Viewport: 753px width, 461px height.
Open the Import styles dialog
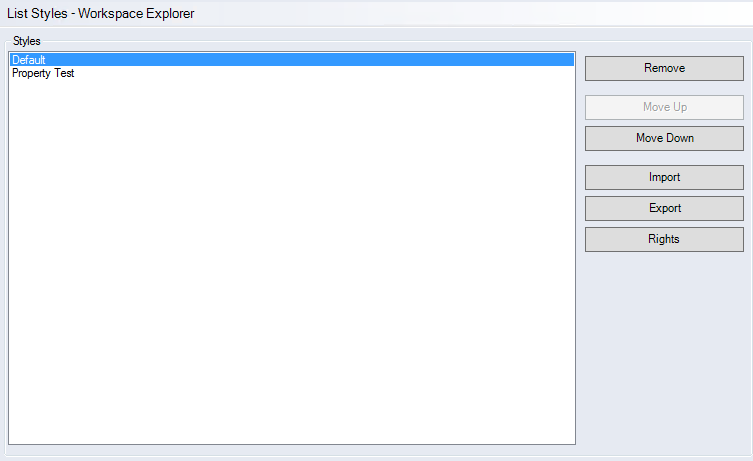pos(664,177)
